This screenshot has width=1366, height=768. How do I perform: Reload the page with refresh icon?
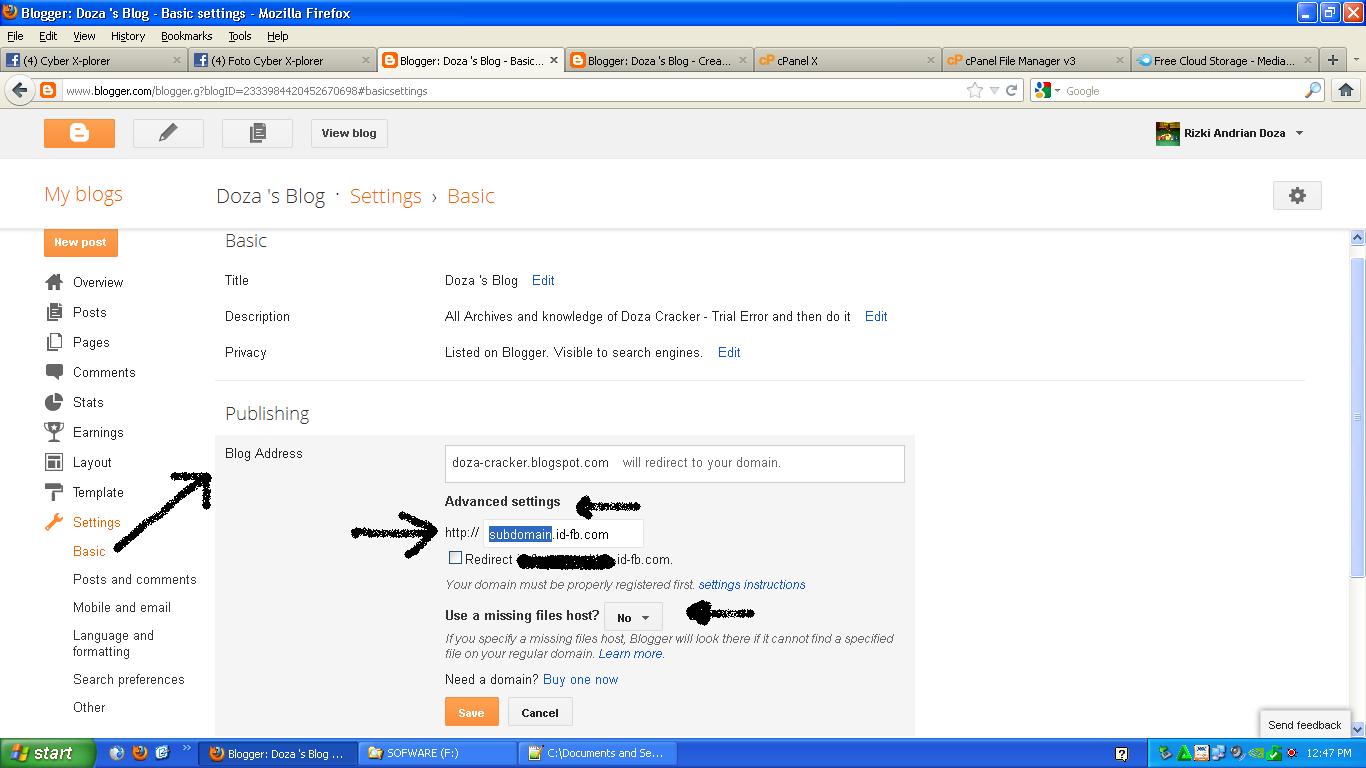point(1011,90)
